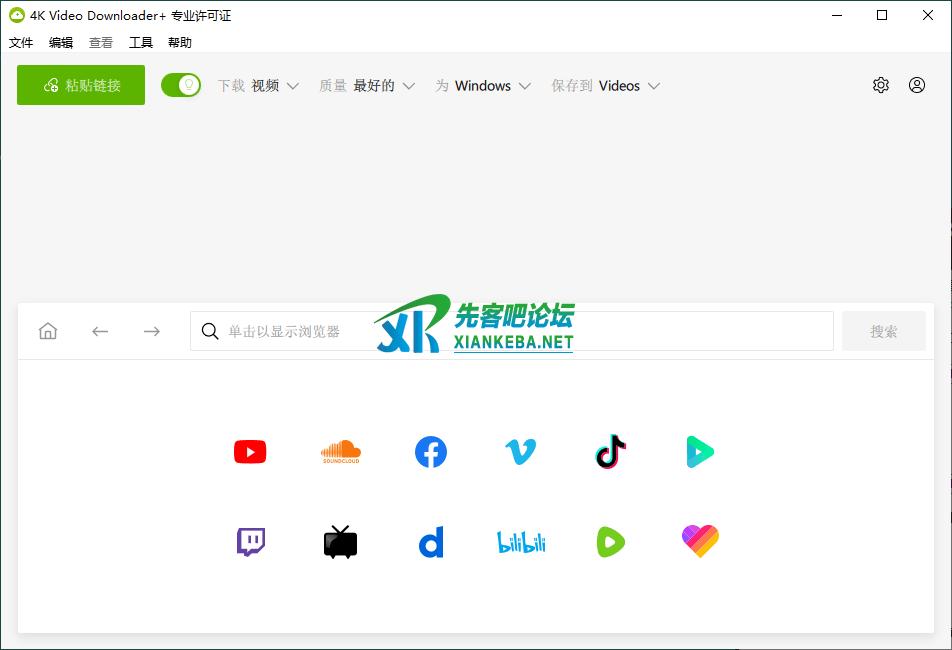Click the 粘贴链接 paste link button
This screenshot has height=650, width=952.
tap(80, 85)
